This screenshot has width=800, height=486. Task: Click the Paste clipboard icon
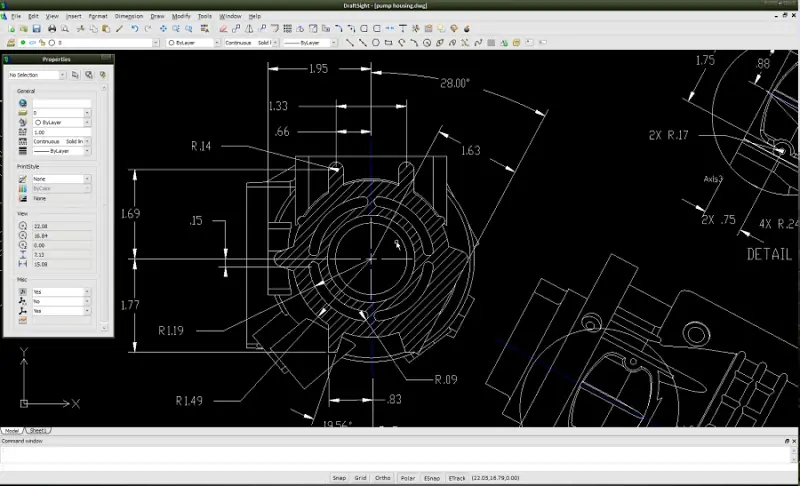pyautogui.click(x=106, y=29)
